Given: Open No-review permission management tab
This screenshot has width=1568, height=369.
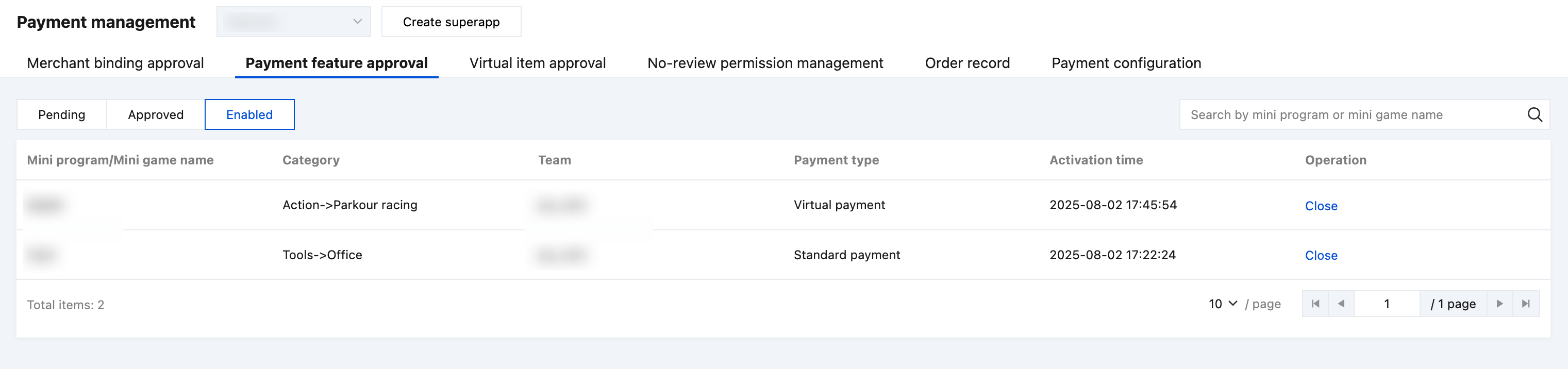Looking at the screenshot, I should pos(764,63).
